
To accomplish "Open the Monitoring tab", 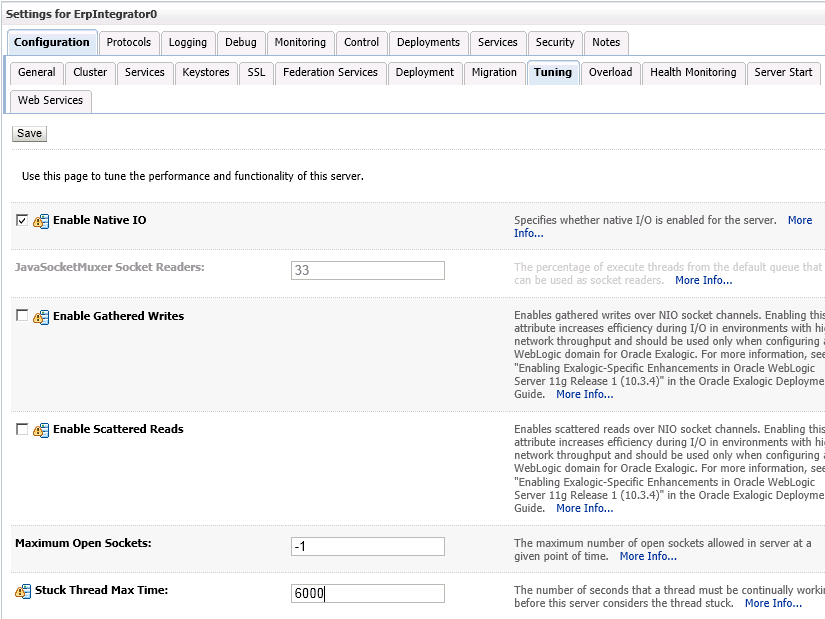I will 300,42.
